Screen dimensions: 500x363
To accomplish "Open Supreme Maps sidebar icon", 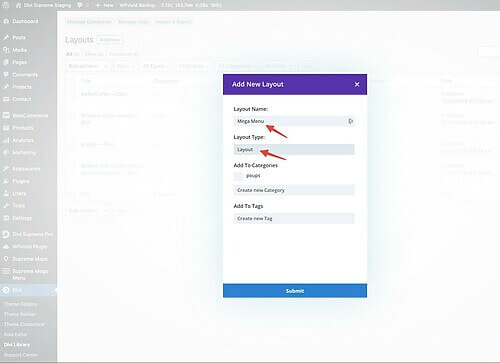I will 6,259.
